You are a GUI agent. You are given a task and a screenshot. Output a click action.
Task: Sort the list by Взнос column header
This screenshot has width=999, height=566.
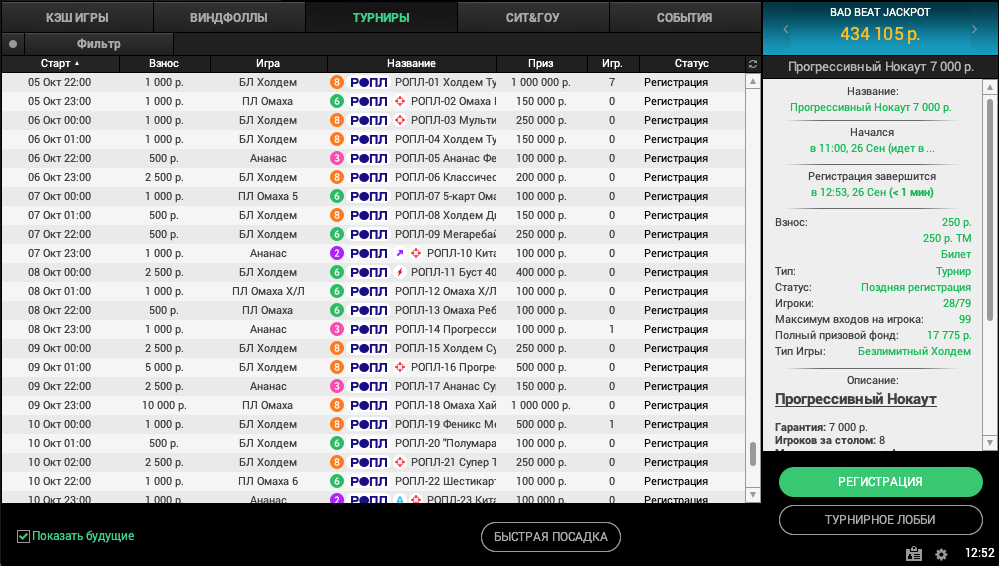(164, 64)
